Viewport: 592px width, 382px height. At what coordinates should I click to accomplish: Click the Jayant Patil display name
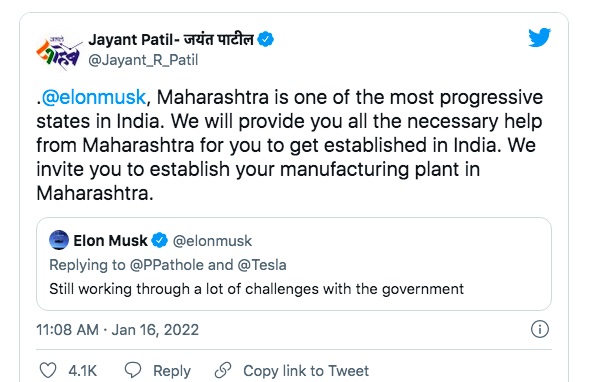pyautogui.click(x=171, y=40)
